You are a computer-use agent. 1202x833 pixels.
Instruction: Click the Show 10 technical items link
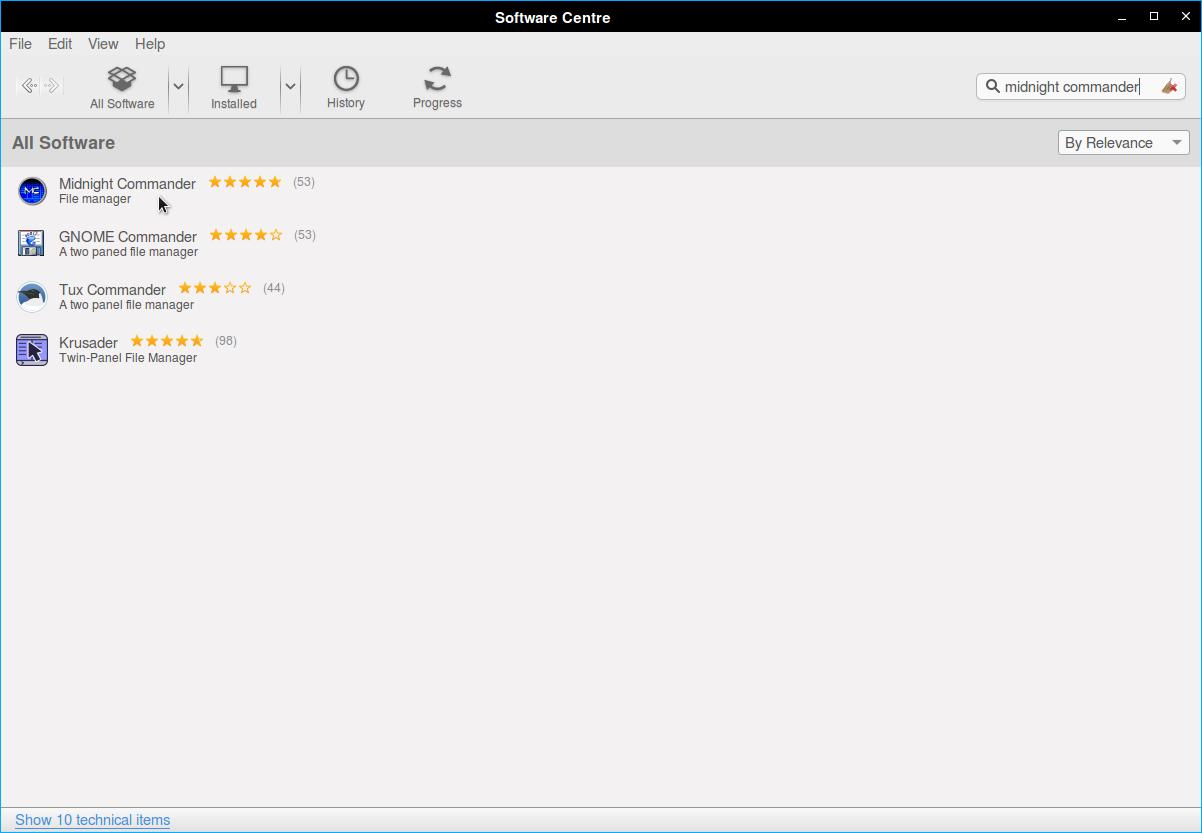pos(92,820)
